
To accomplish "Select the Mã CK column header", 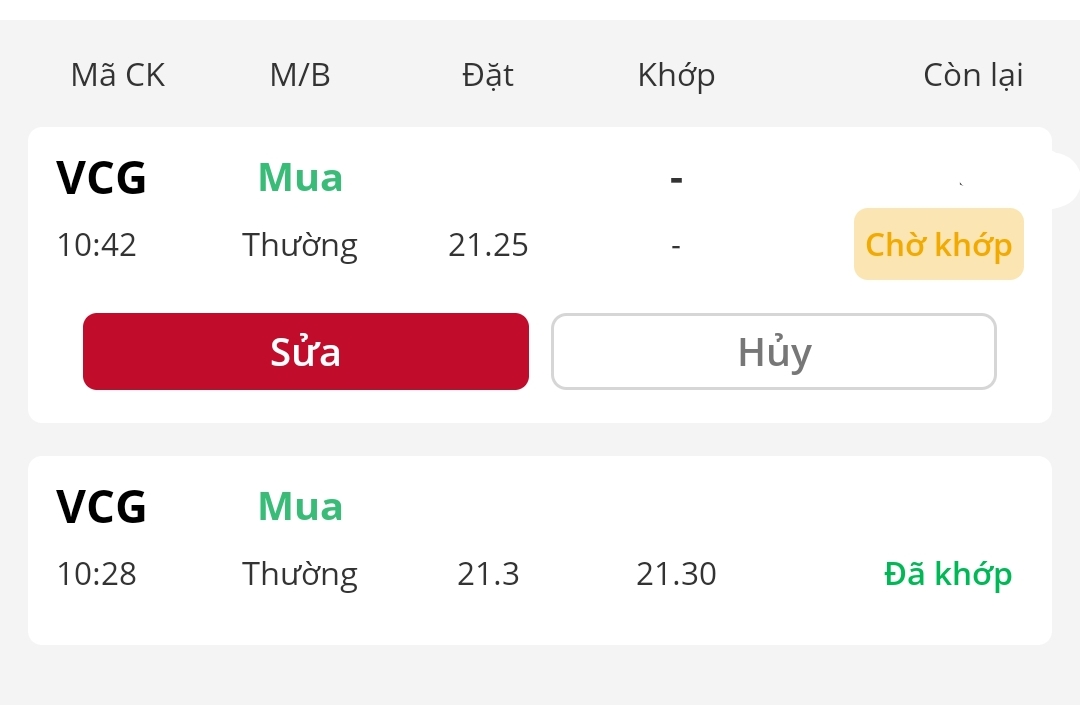I will point(118,75).
